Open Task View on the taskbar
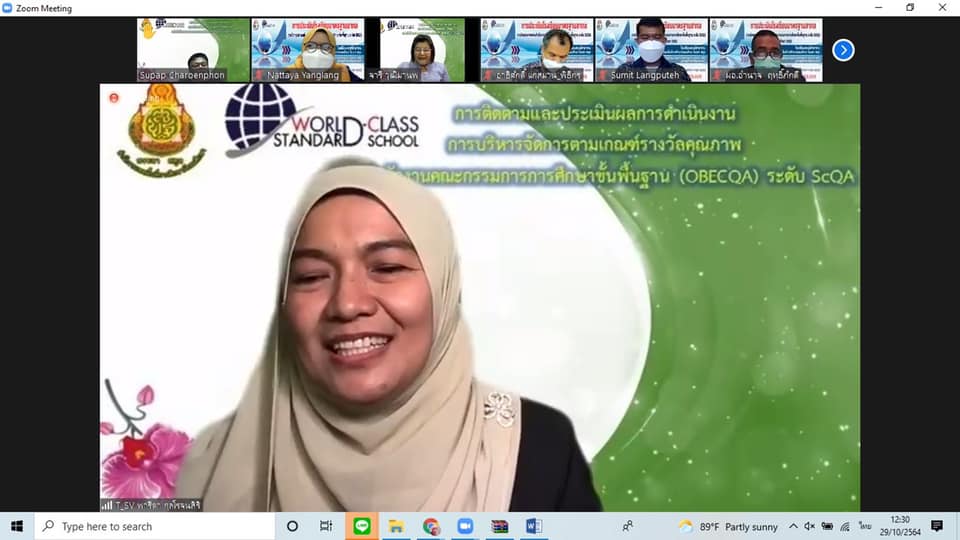 tap(326, 526)
